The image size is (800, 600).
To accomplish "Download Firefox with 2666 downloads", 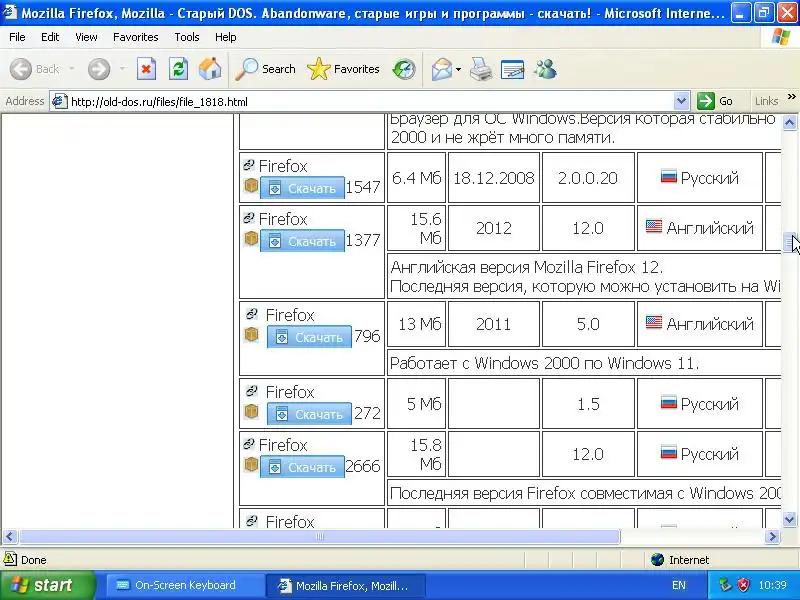I will (302, 467).
